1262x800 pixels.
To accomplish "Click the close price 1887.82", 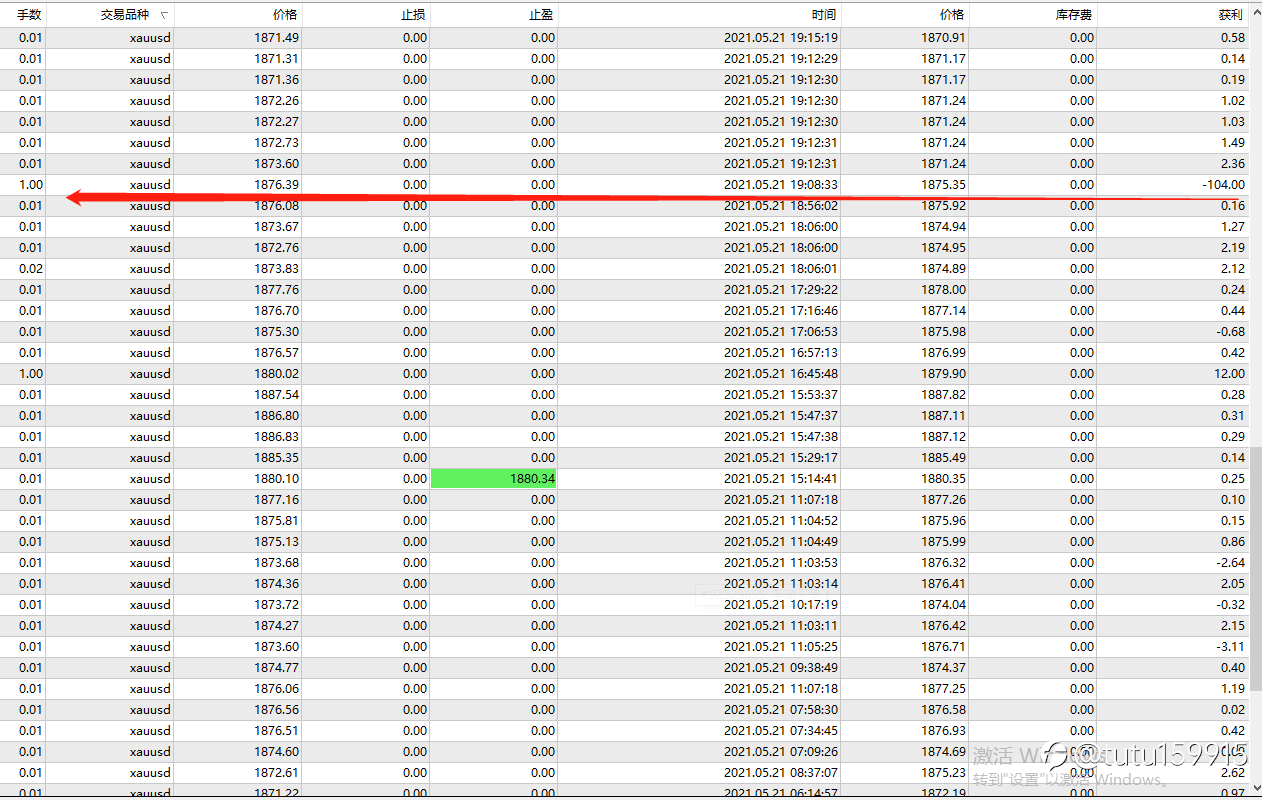I will pyautogui.click(x=944, y=395).
